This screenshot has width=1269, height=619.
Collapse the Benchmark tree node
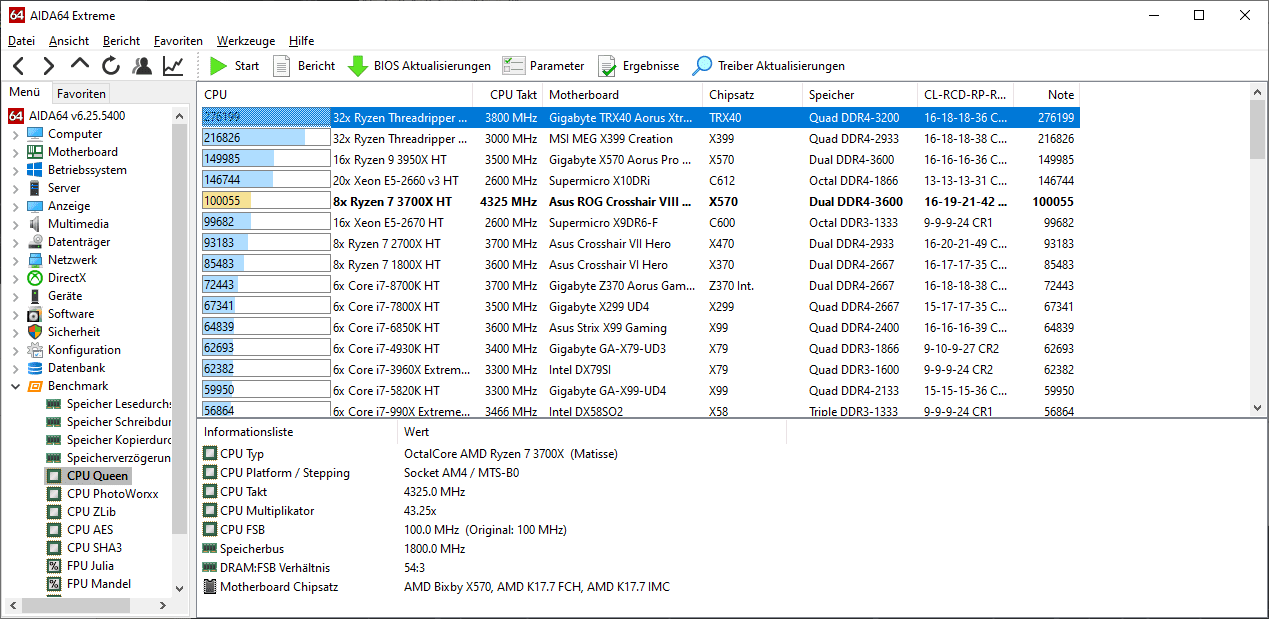pyautogui.click(x=16, y=386)
